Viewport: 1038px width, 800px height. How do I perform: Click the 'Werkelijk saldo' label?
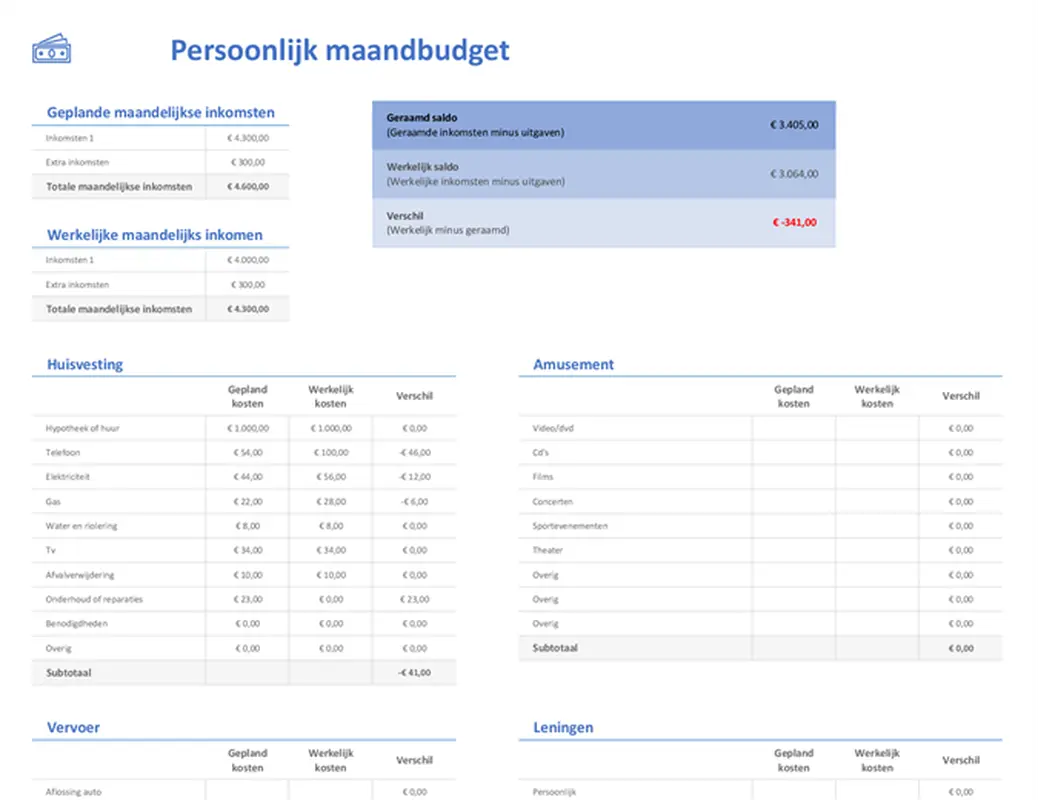pyautogui.click(x=422, y=167)
